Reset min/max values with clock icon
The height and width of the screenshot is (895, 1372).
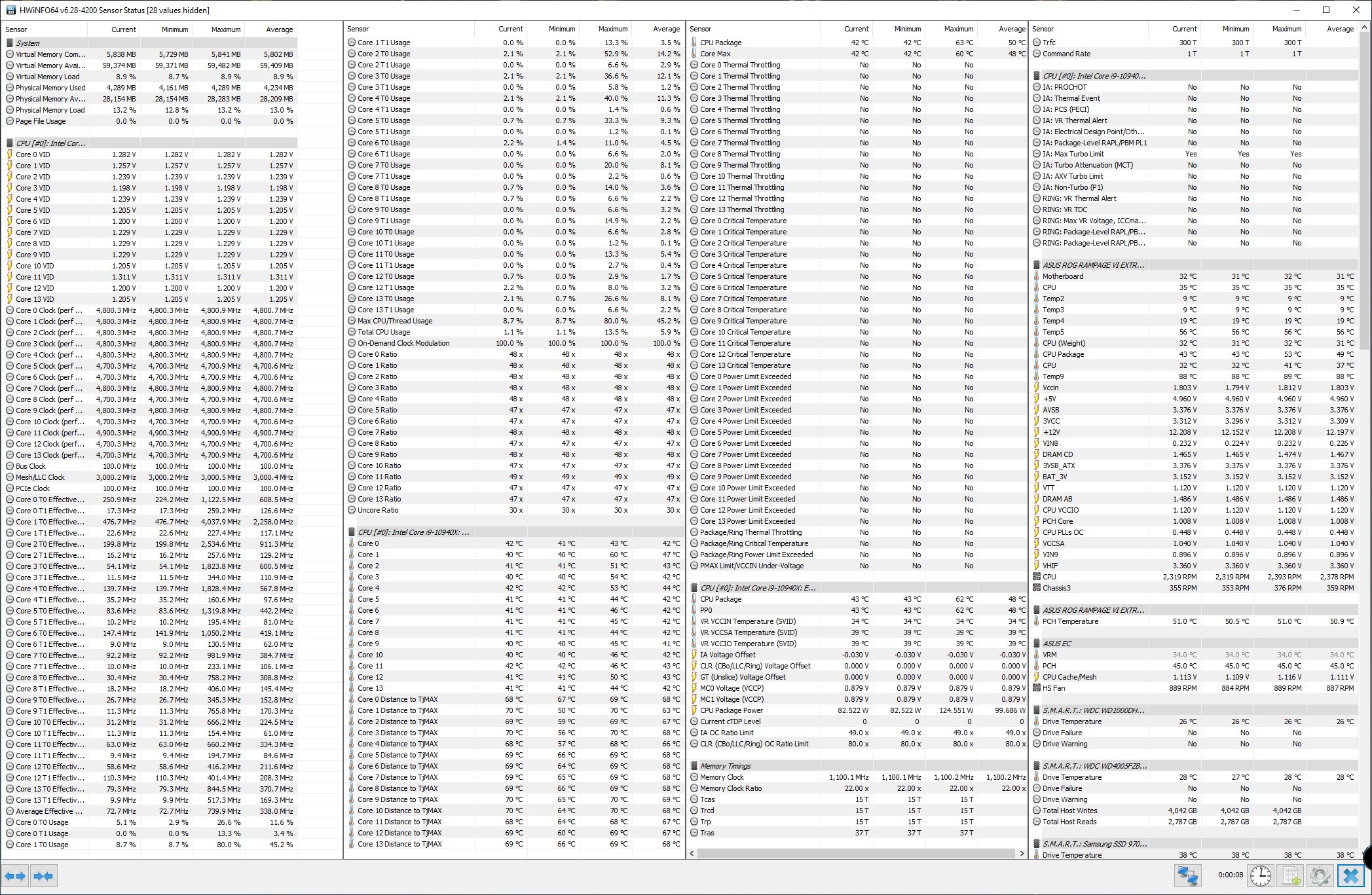click(1260, 876)
